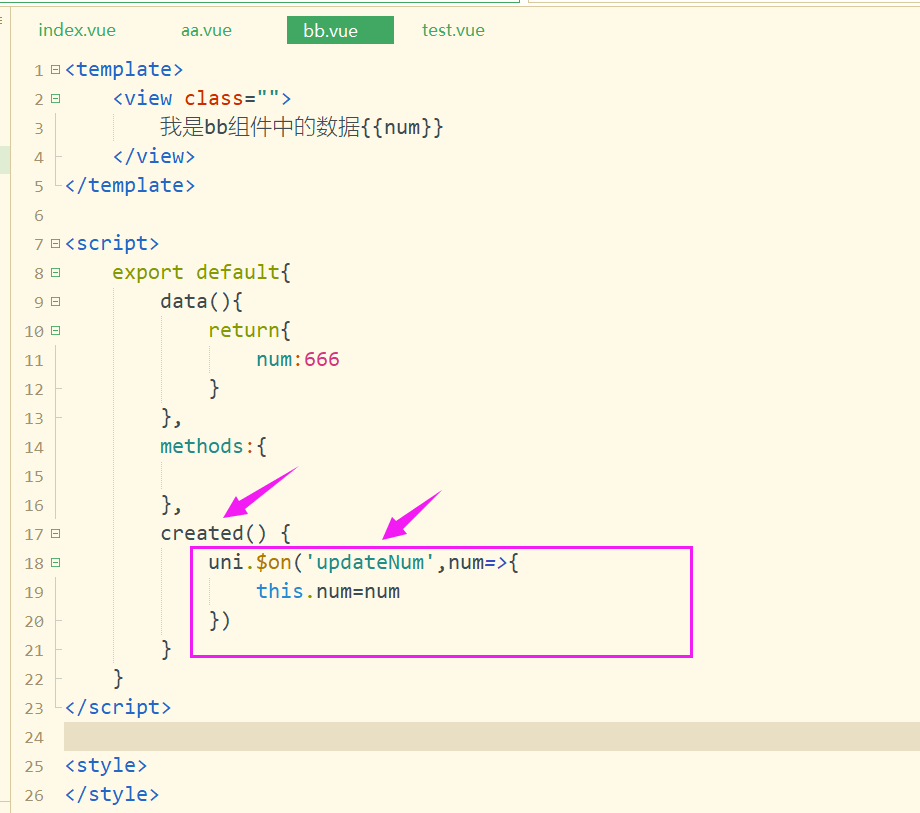The height and width of the screenshot is (813, 920).
Task: Click line number 6 in the gutter
Action: pos(39,216)
